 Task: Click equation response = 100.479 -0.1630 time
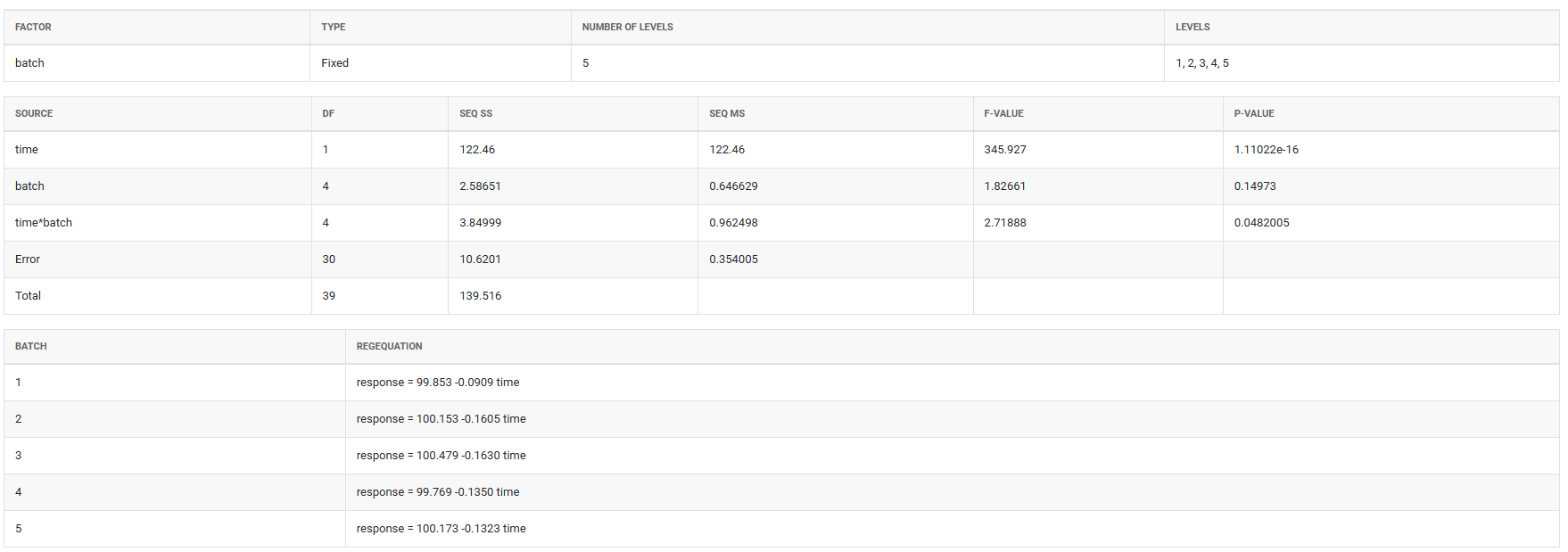coord(442,456)
